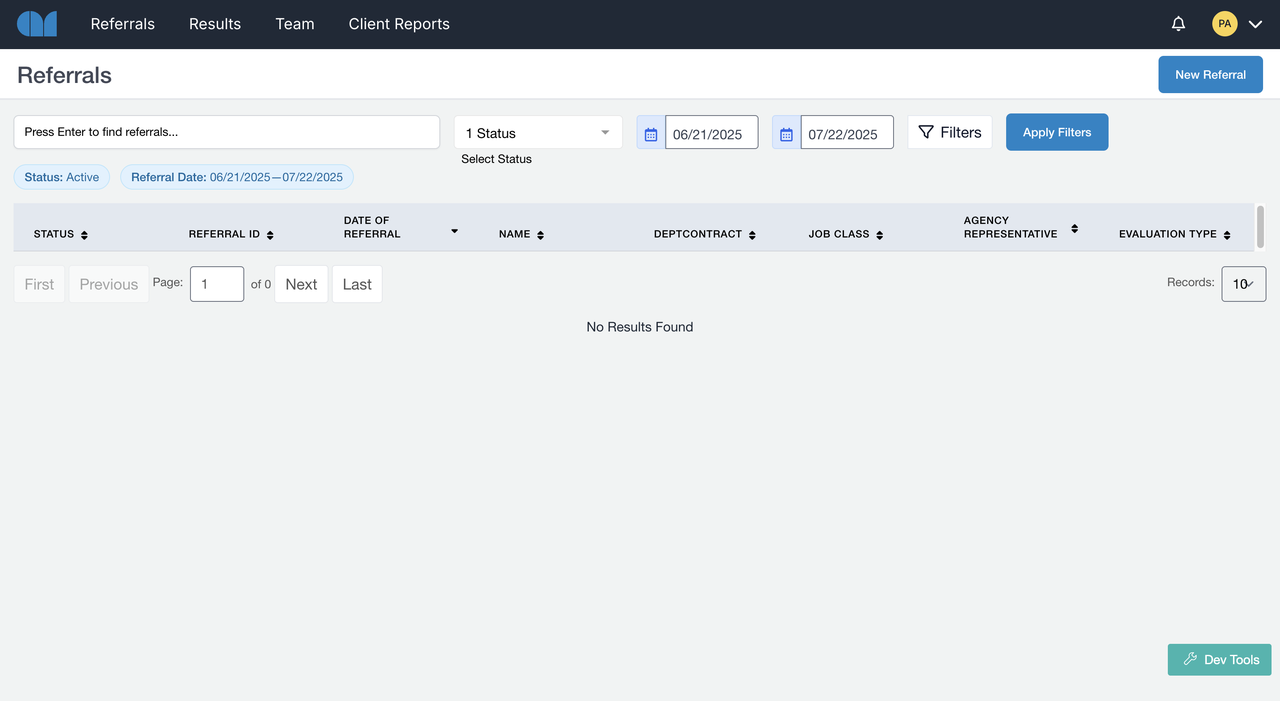1280x701 pixels.
Task: Open the Client Reports section
Action: [398, 23]
